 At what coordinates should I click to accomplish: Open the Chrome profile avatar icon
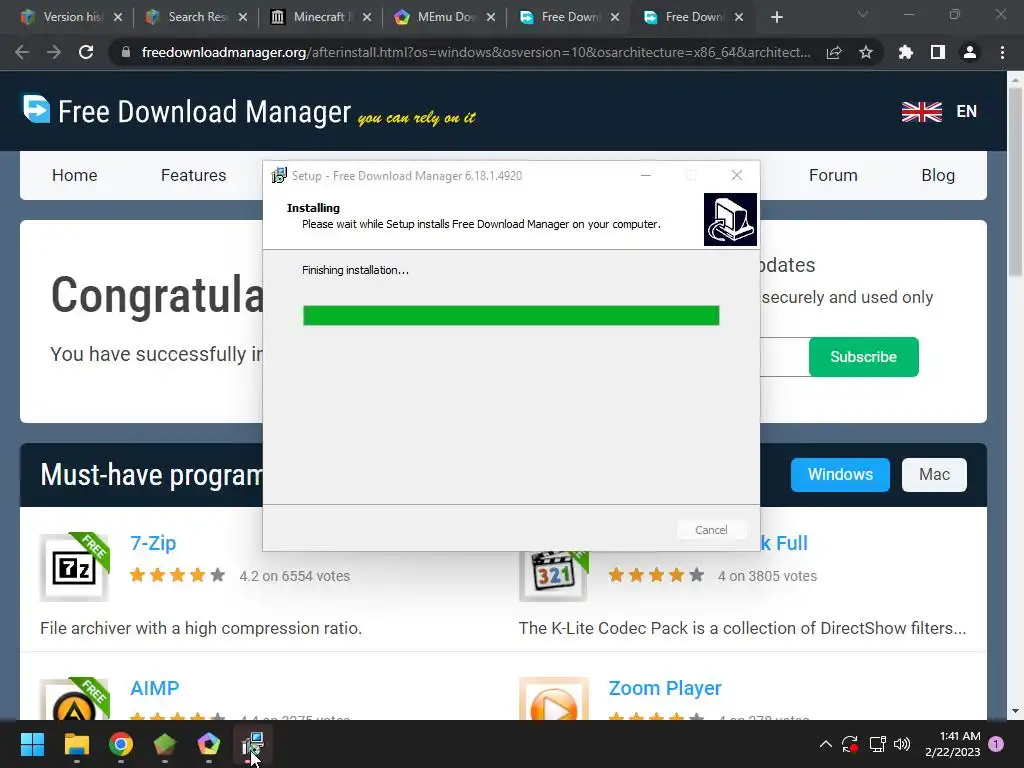(x=970, y=52)
